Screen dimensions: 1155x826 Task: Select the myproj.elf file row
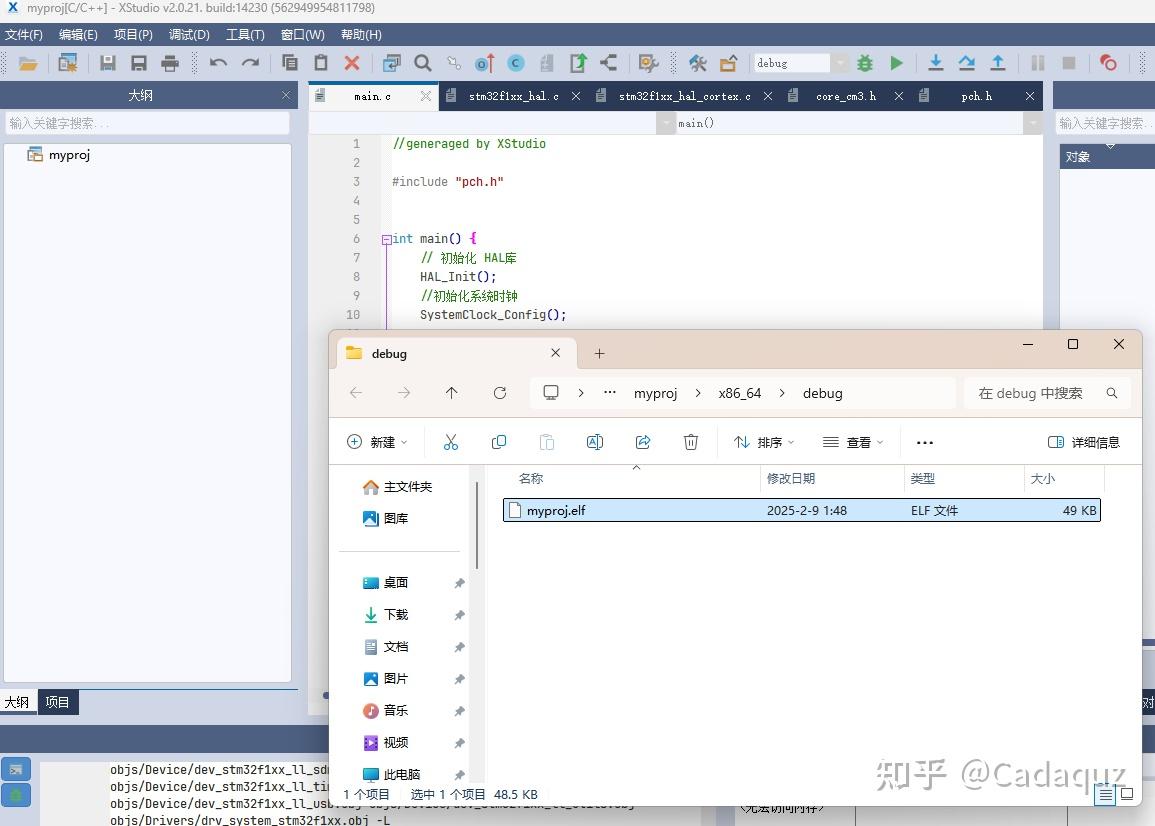[x=801, y=510]
